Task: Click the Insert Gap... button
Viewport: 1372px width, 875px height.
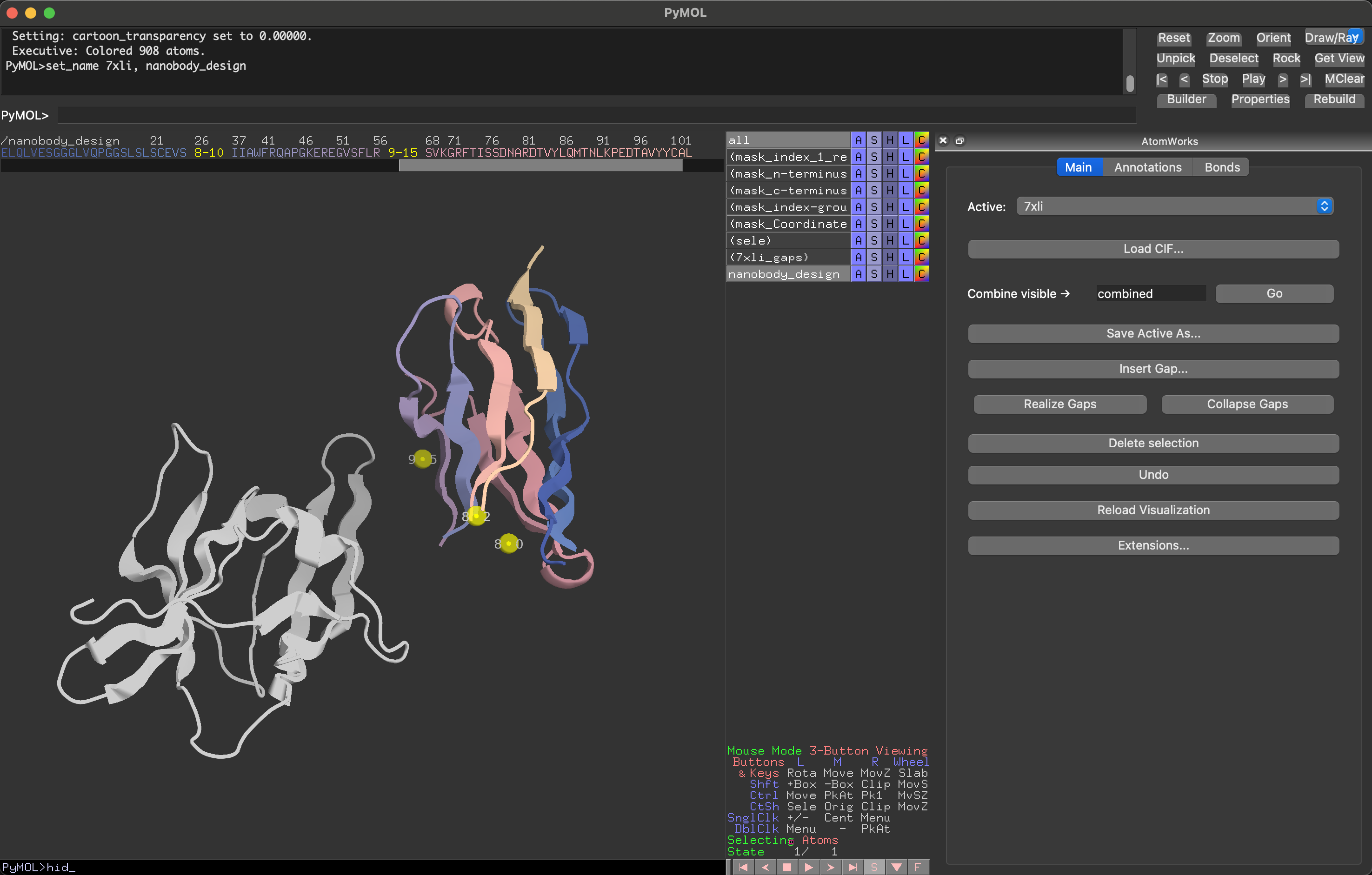Action: click(1153, 369)
